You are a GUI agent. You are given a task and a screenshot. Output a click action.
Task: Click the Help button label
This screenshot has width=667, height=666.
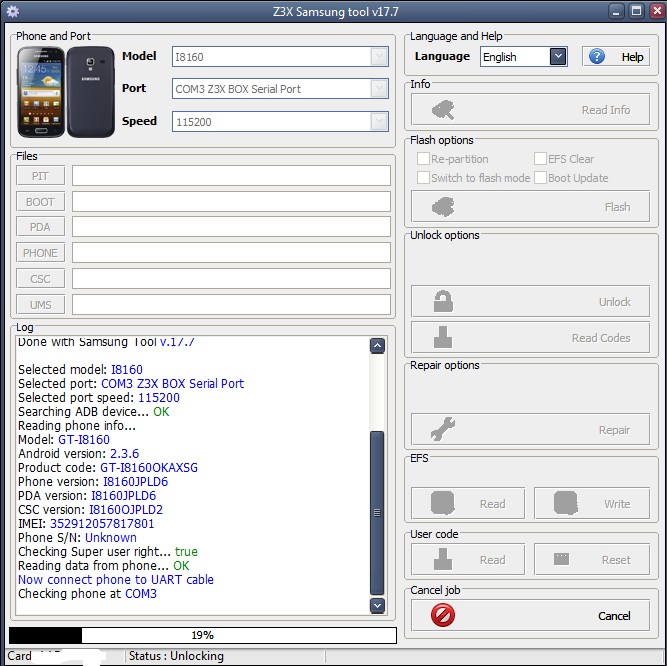632,57
